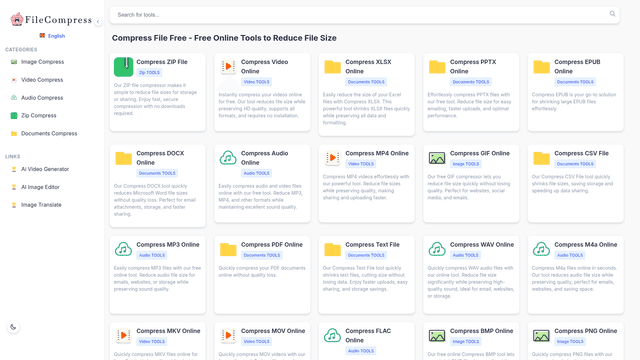
Task: Click the Compress Audio Online music icon
Action: point(228,158)
